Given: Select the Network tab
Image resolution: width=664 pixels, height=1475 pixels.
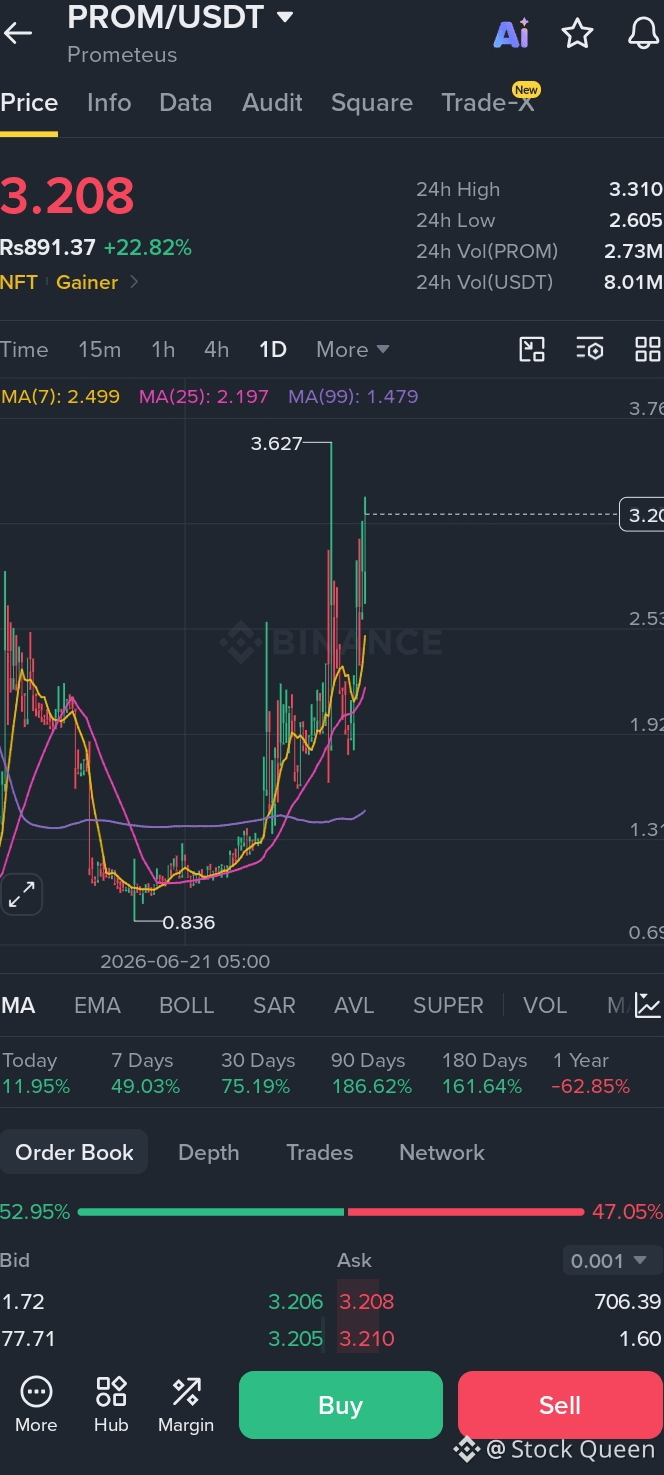Looking at the screenshot, I should tap(442, 1152).
